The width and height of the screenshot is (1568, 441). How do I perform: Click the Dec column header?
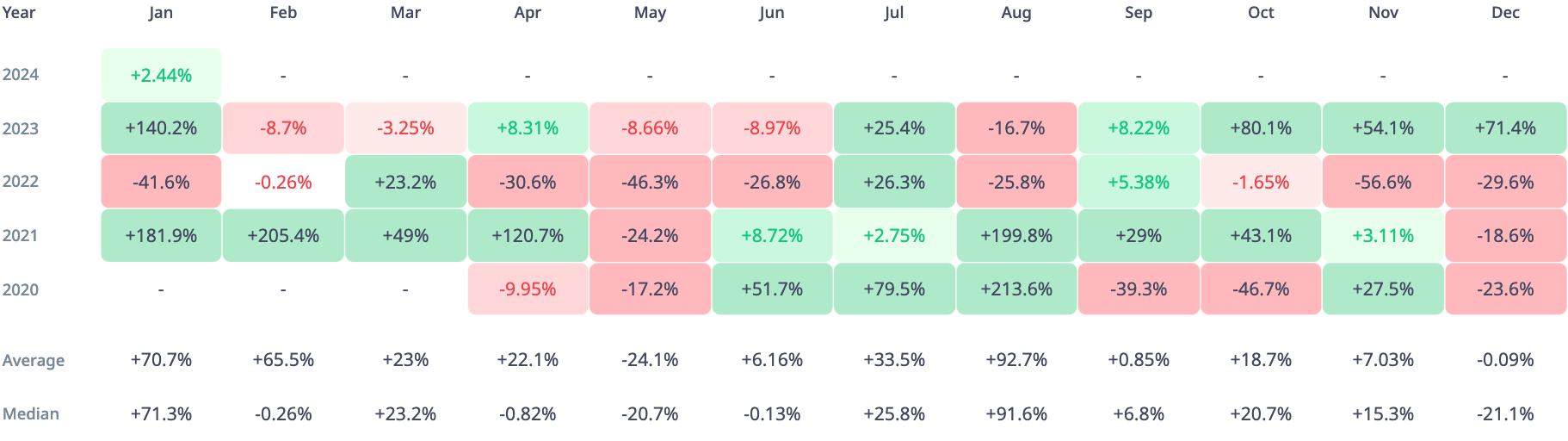(x=1505, y=12)
